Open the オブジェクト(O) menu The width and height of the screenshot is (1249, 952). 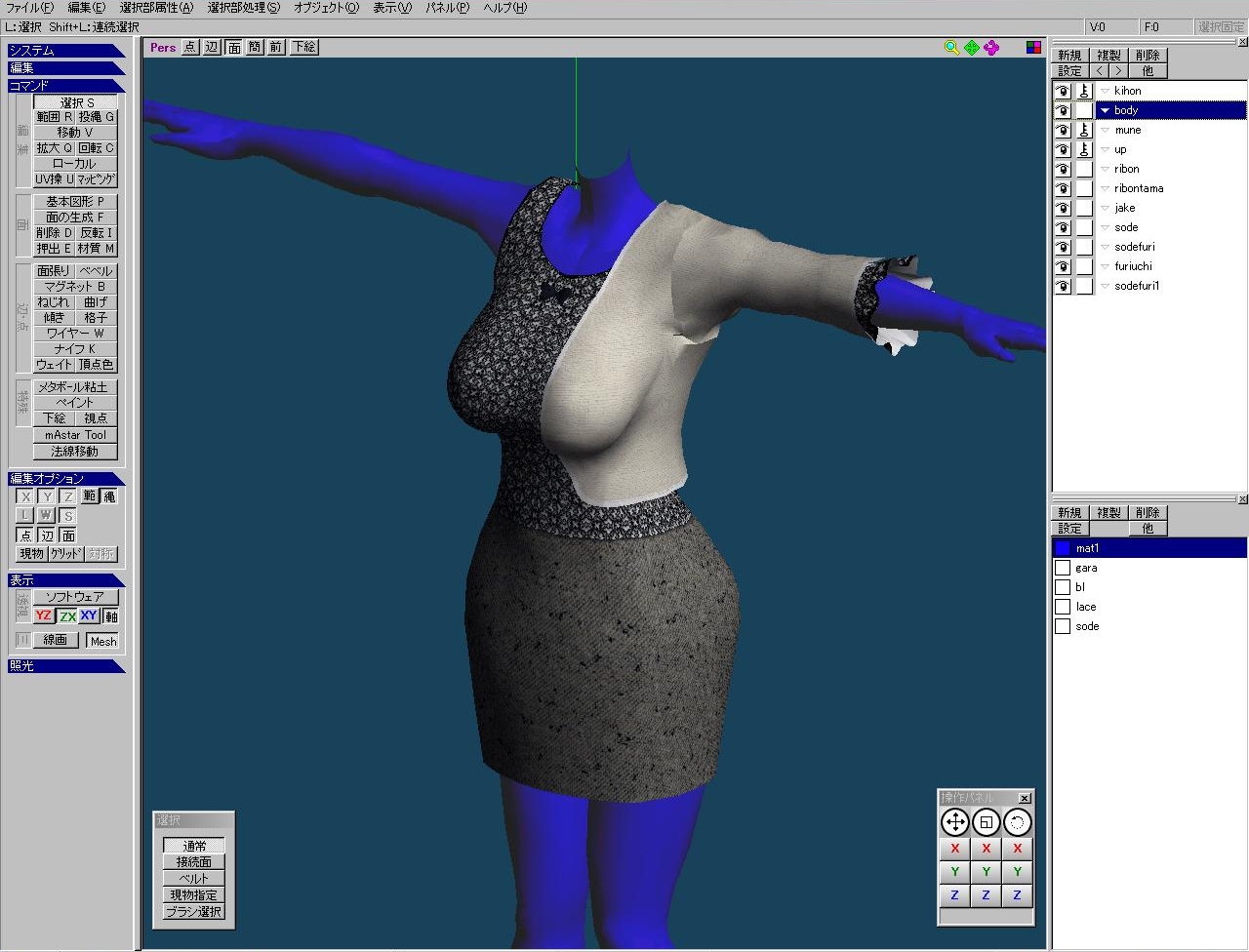click(326, 8)
